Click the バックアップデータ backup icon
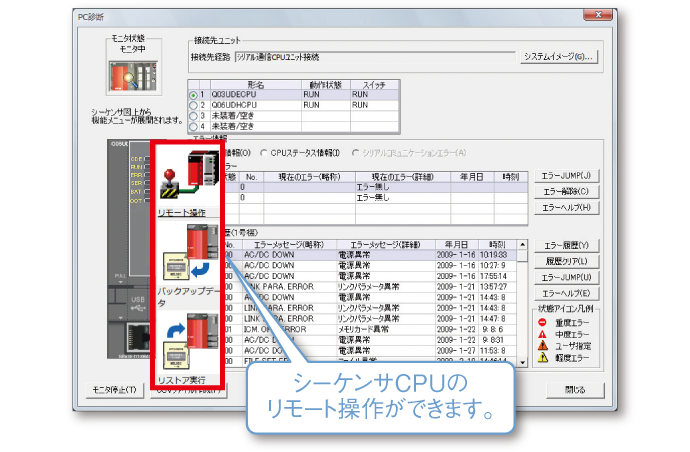The image size is (690, 452). 187,260
